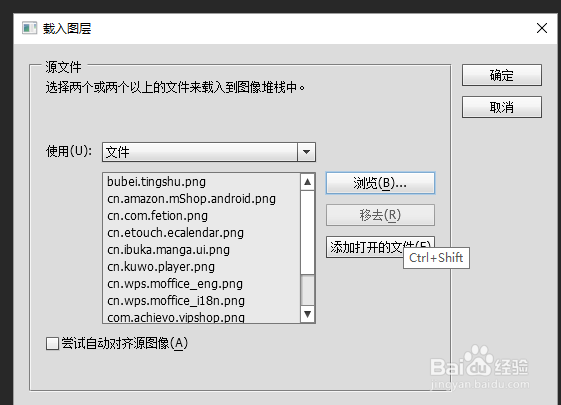Click file list scroll up arrow
Screen dimensions: 561x405
(307, 182)
